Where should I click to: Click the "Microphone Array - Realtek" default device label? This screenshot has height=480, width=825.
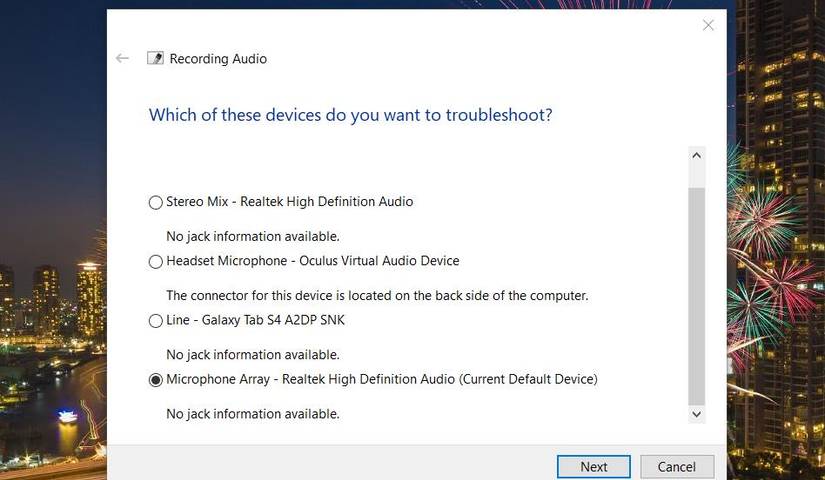click(381, 379)
